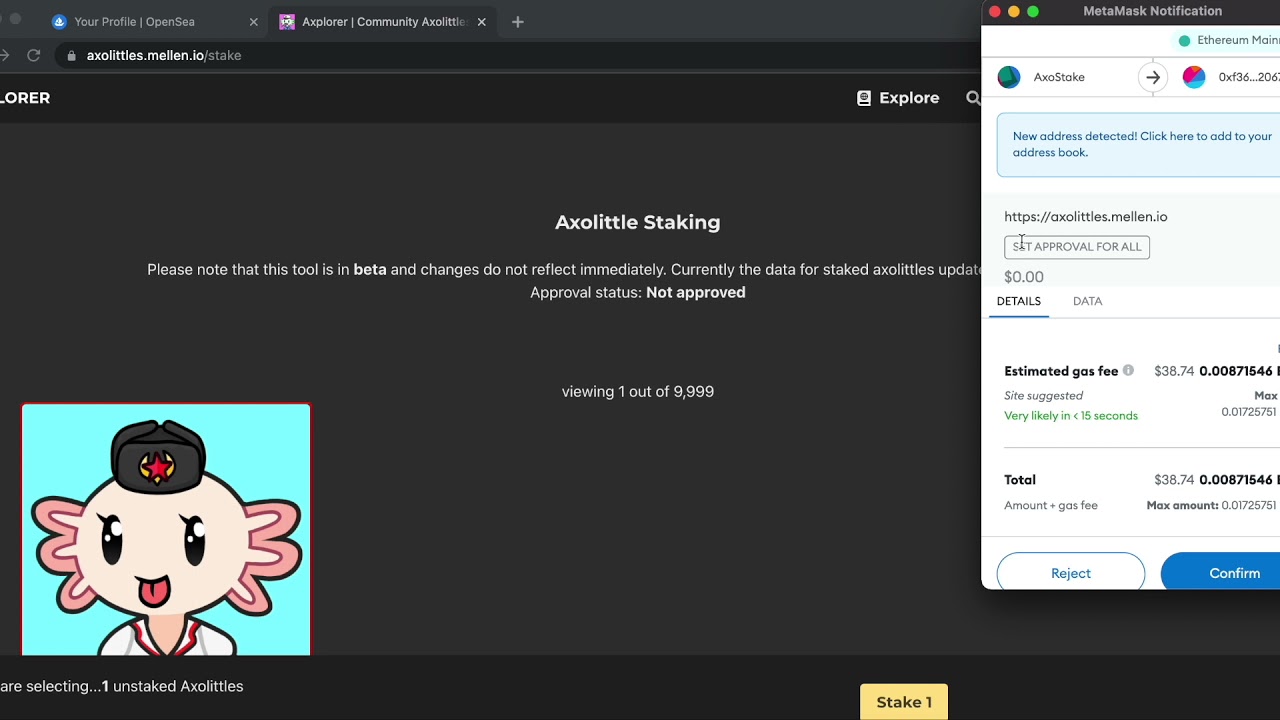Click the Axolittle Staking heading
Viewport: 1280px width, 720px height.
click(638, 222)
